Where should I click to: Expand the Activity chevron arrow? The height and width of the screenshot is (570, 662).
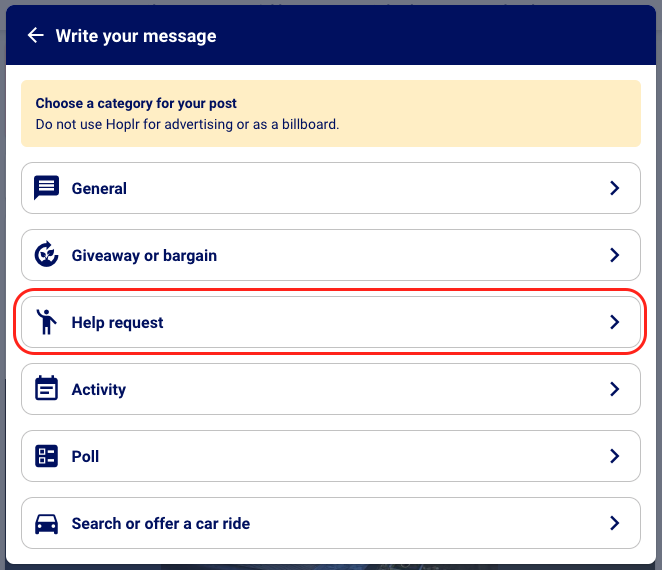point(615,389)
